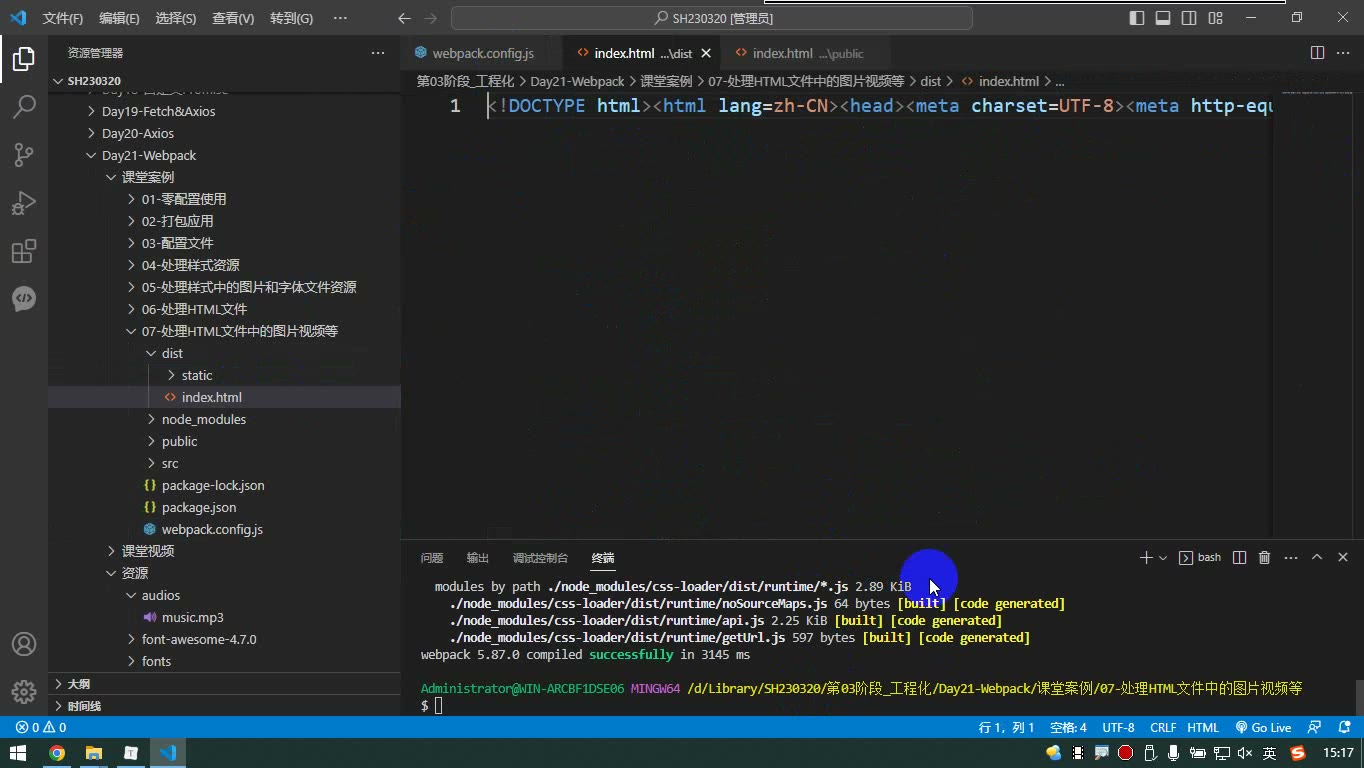Toggle the primary side bar layout button

pos(1137,18)
